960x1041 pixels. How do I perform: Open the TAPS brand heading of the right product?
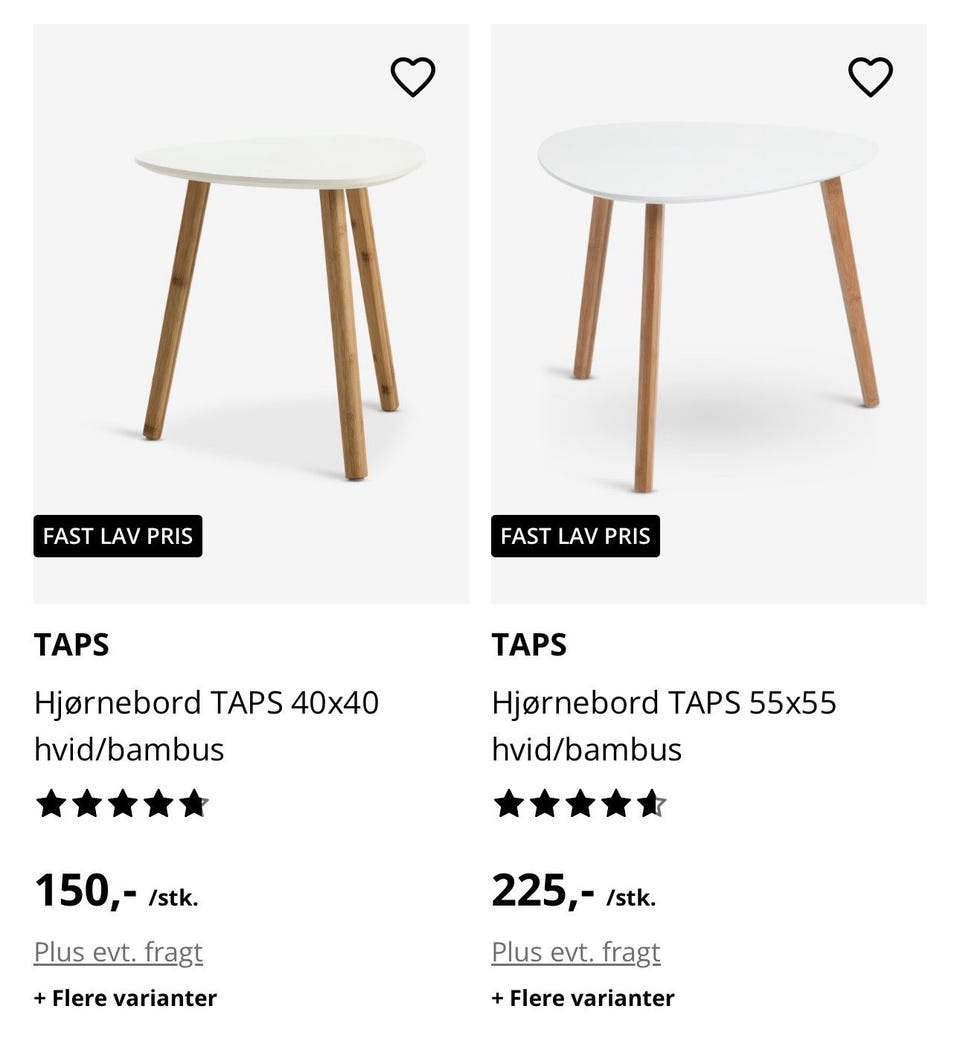[529, 645]
